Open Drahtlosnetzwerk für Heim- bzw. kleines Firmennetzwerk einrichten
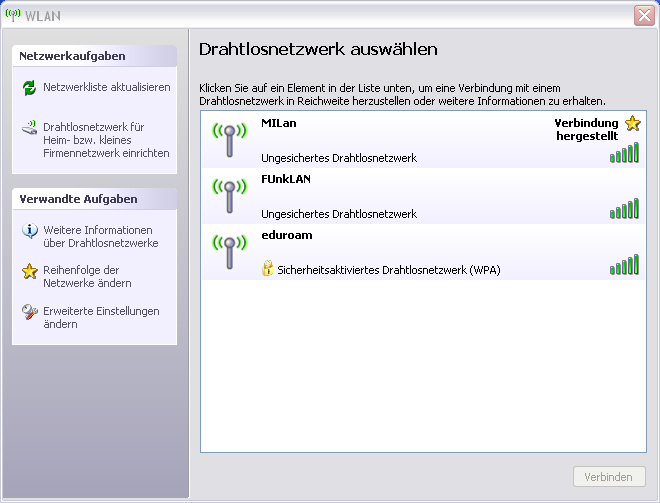Screen dimensions: 660x503 [106, 140]
